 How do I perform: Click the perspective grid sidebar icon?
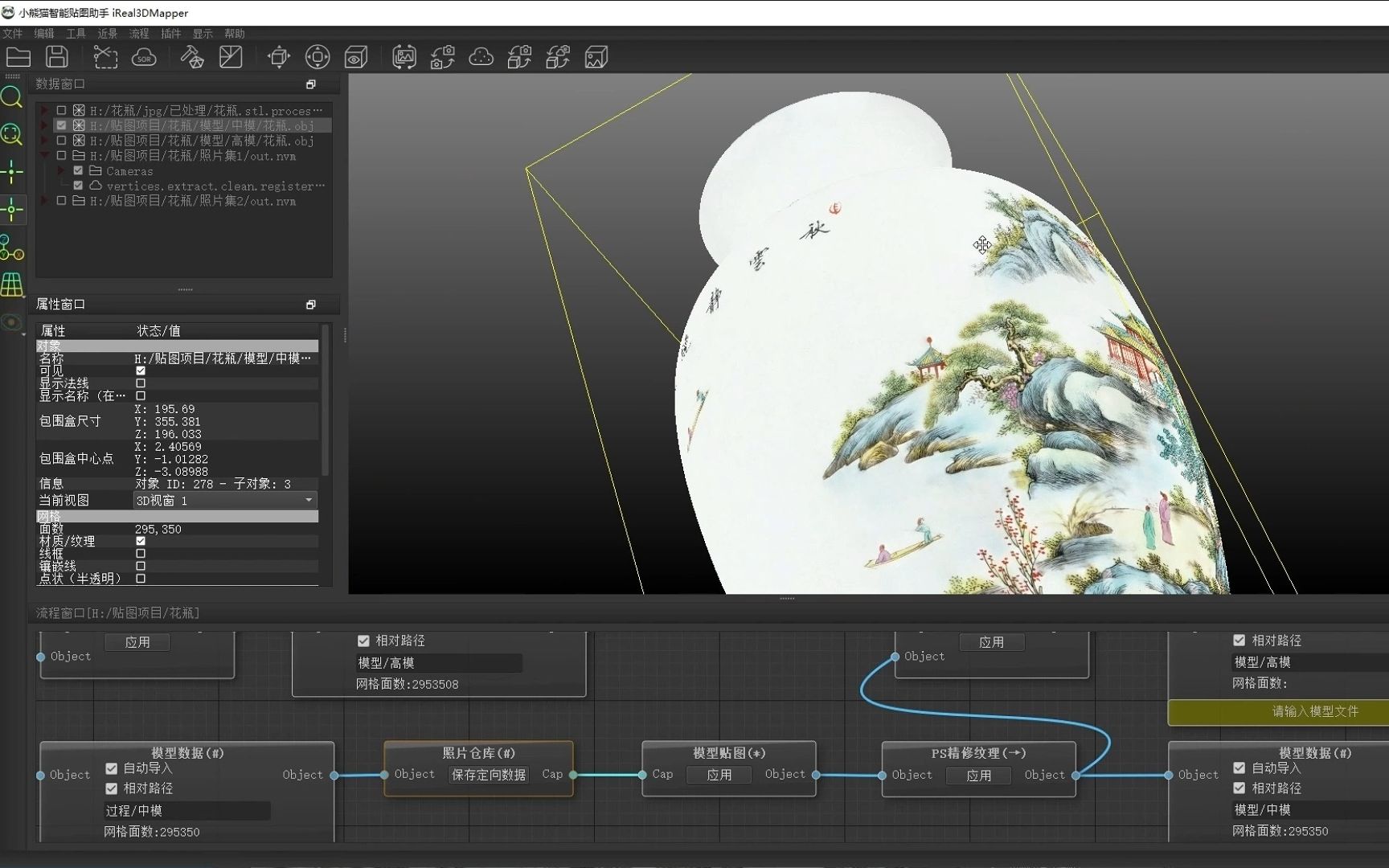(x=12, y=285)
